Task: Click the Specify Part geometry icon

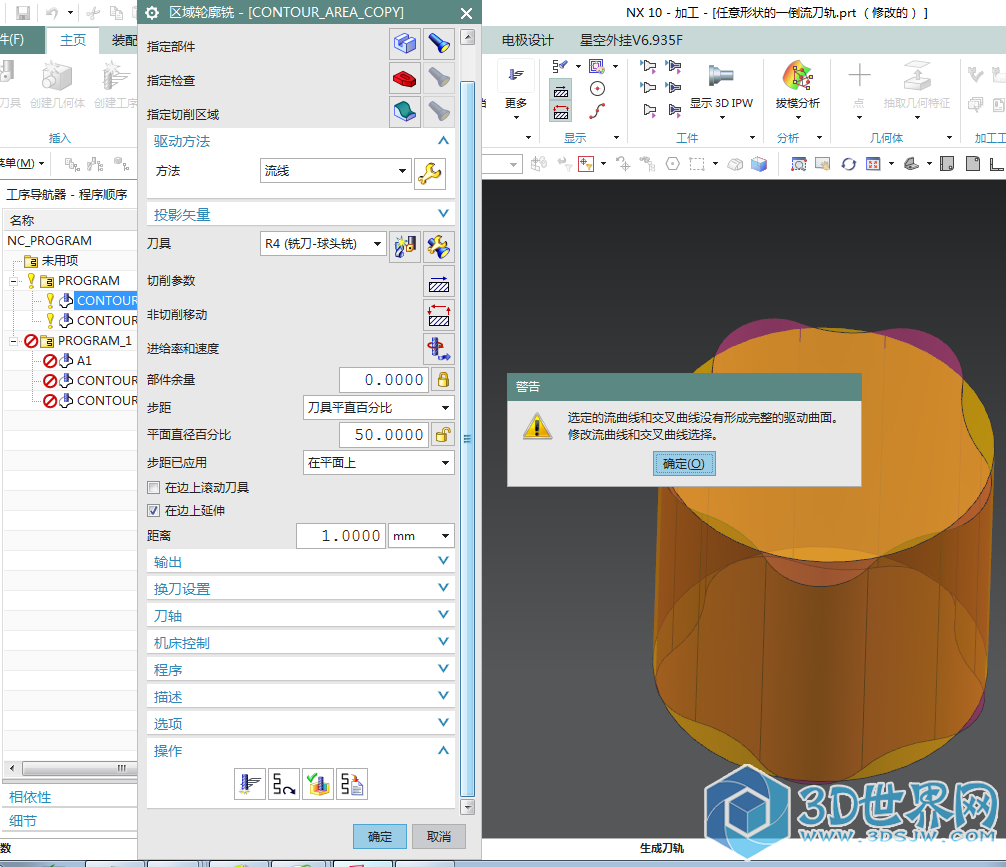Action: [x=405, y=44]
